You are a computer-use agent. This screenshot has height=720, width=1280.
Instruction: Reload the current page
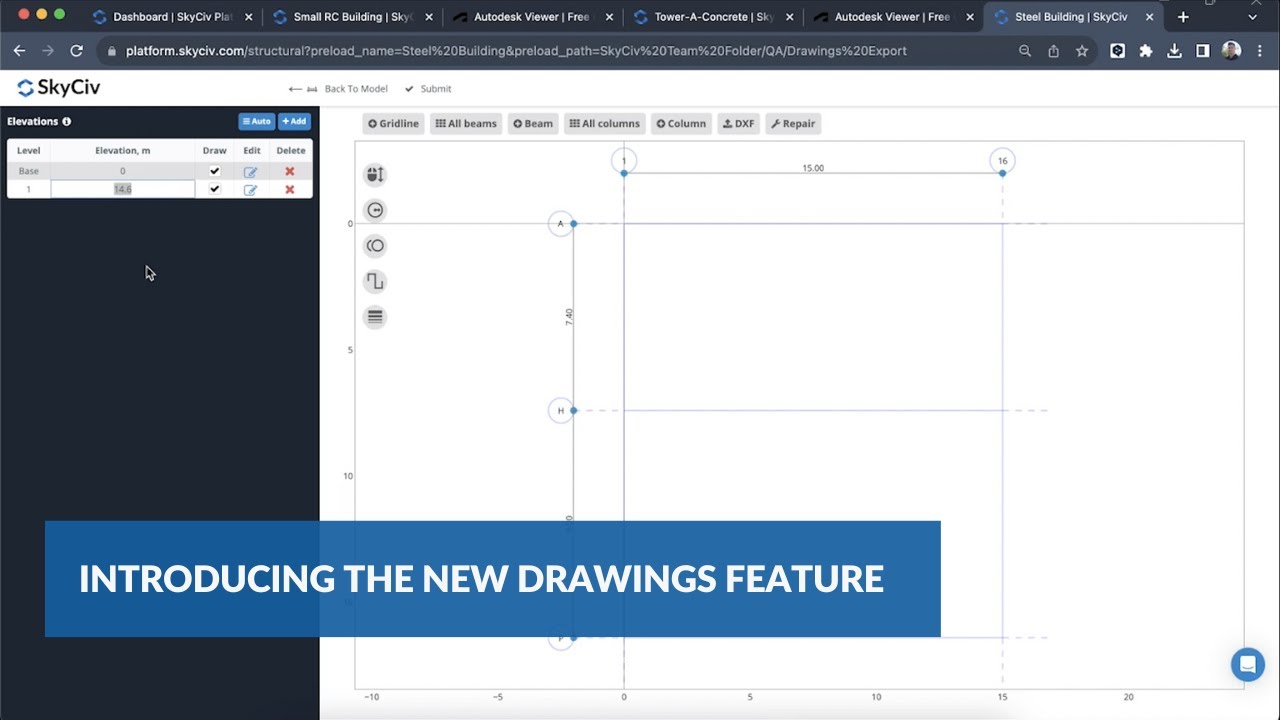point(77,51)
